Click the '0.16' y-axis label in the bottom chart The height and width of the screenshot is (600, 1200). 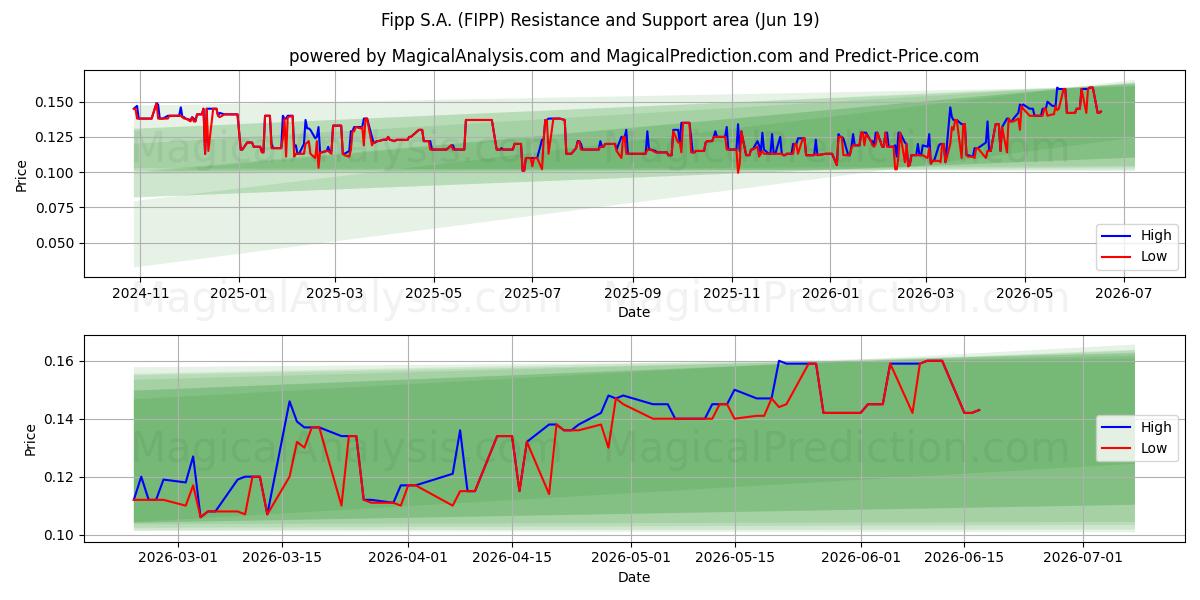60,361
